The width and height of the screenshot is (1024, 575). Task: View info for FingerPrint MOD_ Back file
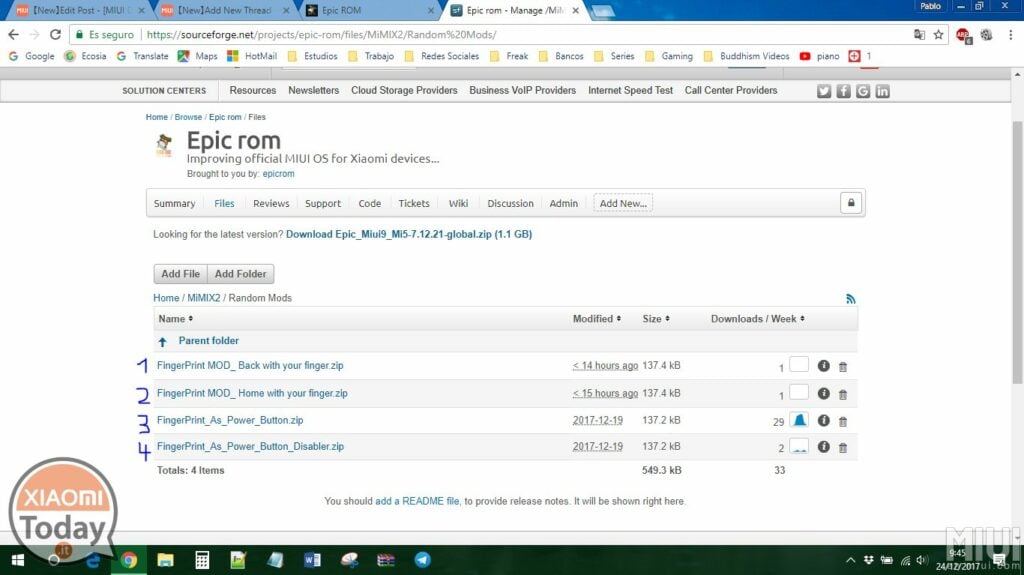click(824, 366)
